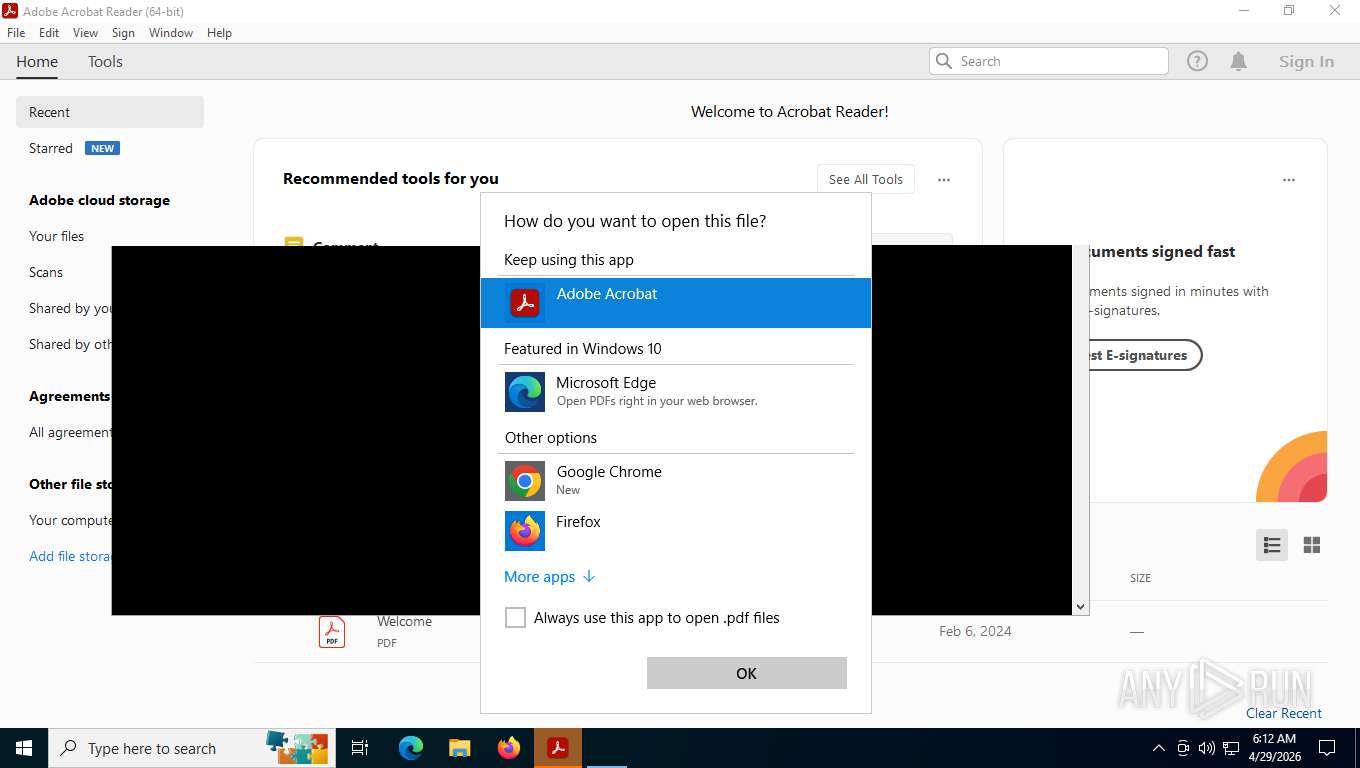Click the taskbar clock
Screen dimensions: 1360x768
(1274, 748)
